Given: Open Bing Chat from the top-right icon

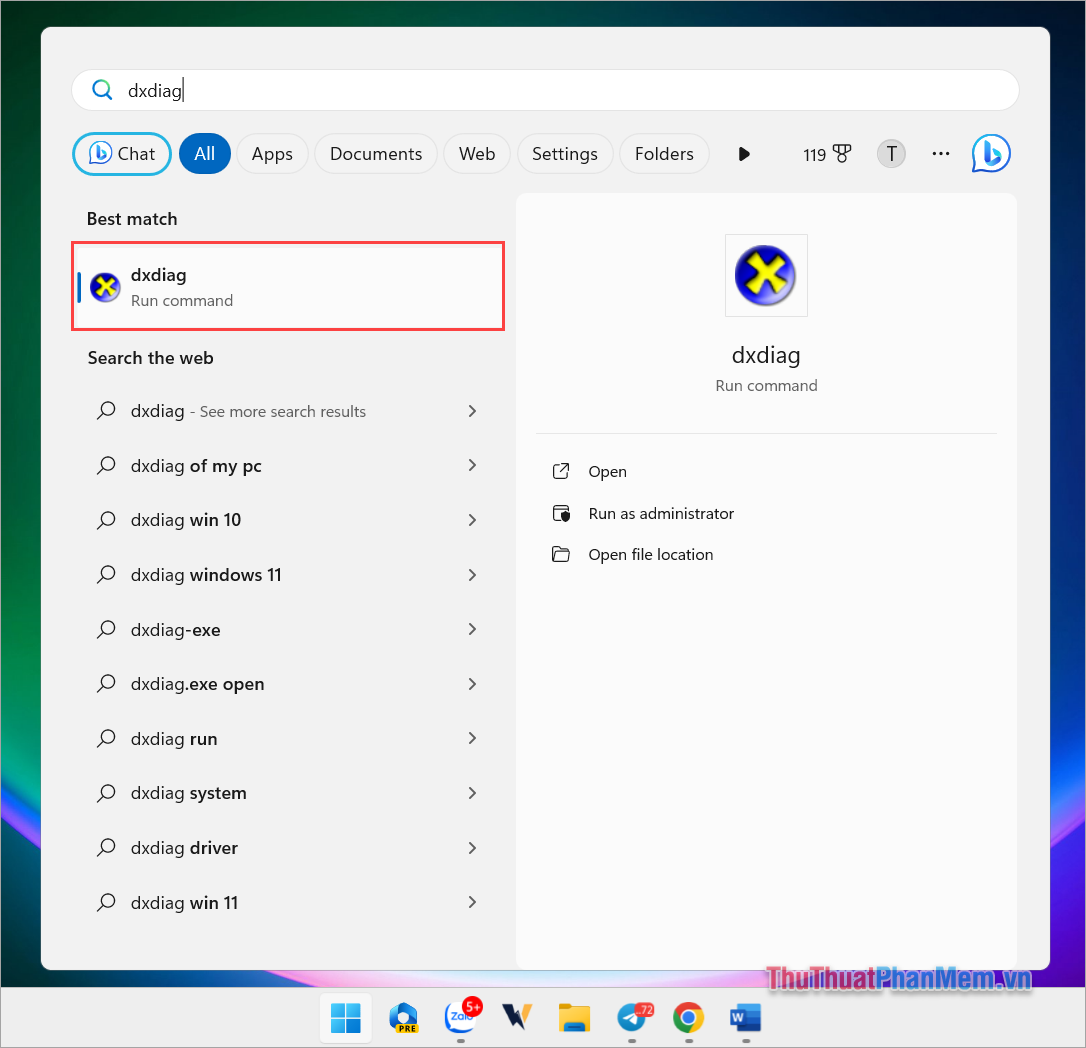Looking at the screenshot, I should [x=990, y=153].
